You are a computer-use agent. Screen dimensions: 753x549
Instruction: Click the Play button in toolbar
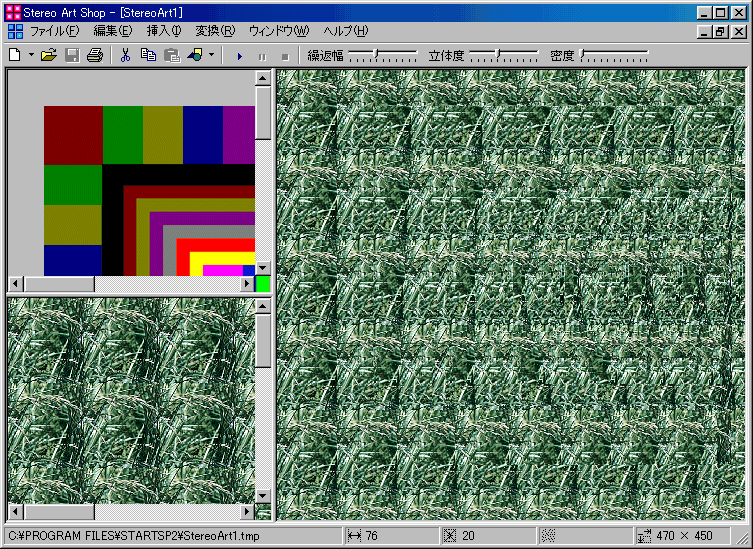(240, 57)
